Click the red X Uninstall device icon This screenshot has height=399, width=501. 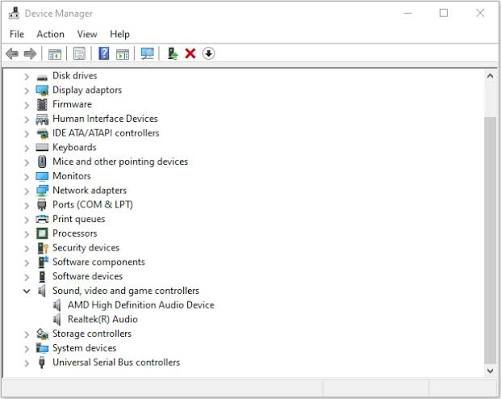tap(190, 53)
